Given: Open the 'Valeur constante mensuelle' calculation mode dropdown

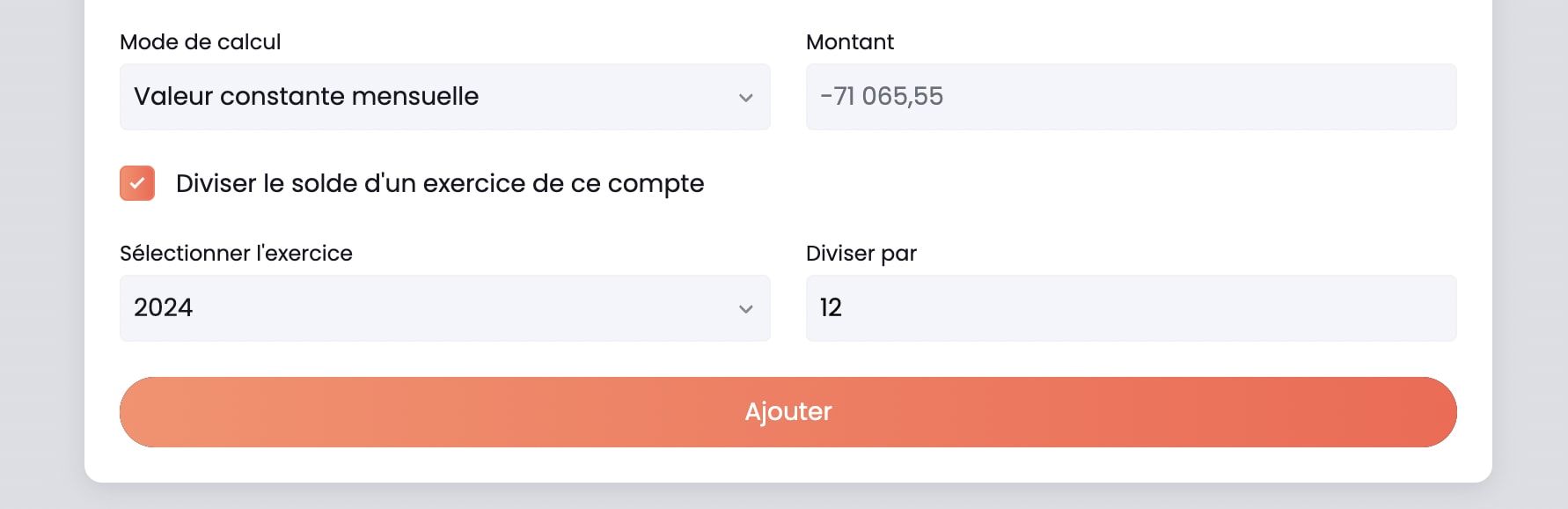Looking at the screenshot, I should click(444, 97).
